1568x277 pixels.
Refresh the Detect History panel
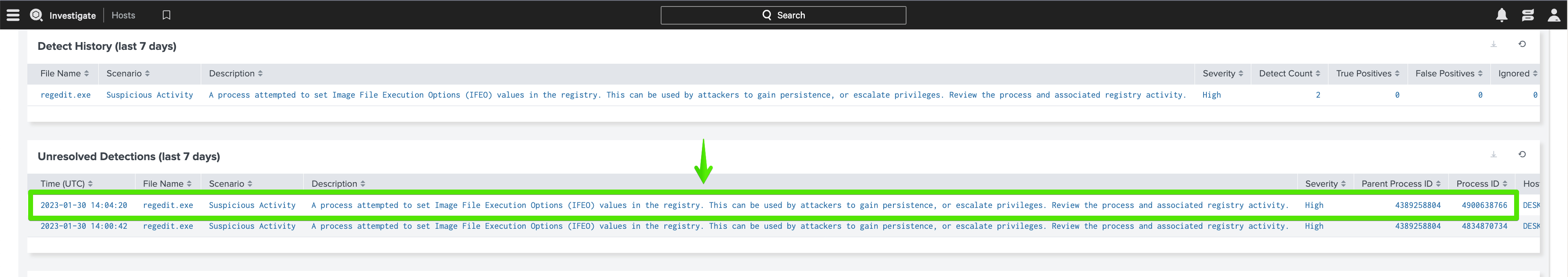tap(1522, 44)
